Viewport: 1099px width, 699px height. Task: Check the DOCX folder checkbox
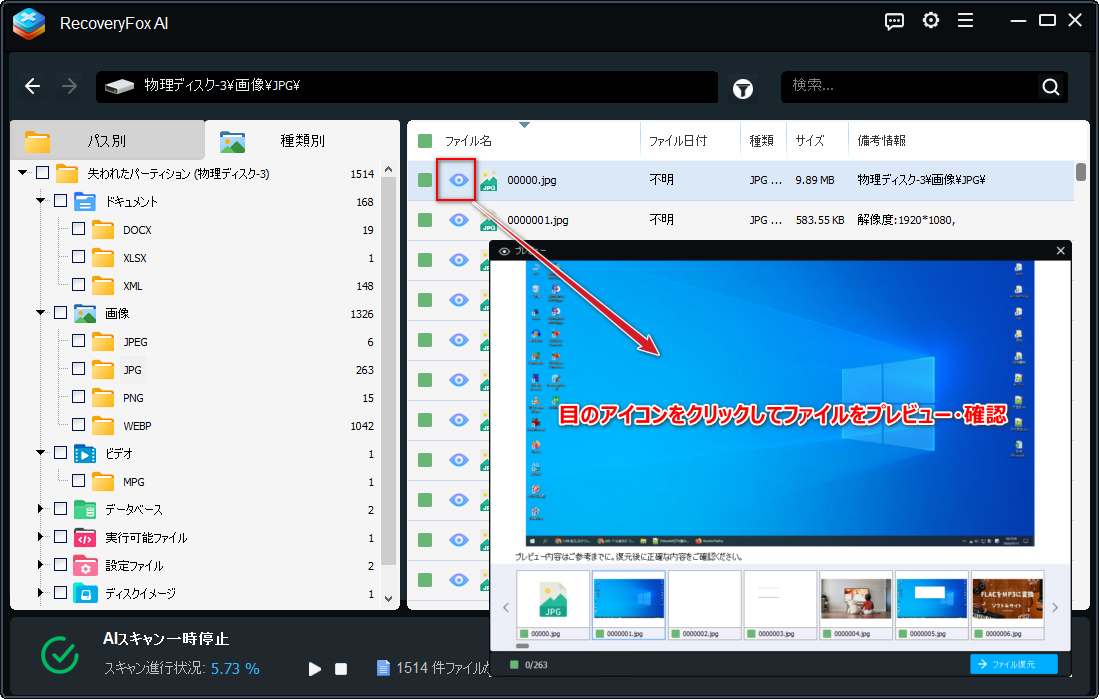point(78,229)
